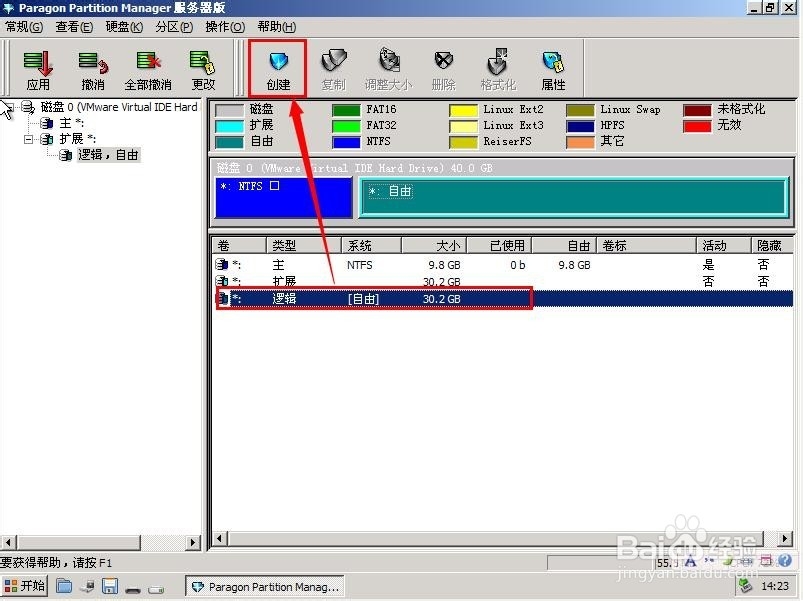Screen dimensions: 803x601
Task: Open the 操作(O) menu
Action: click(x=225, y=27)
